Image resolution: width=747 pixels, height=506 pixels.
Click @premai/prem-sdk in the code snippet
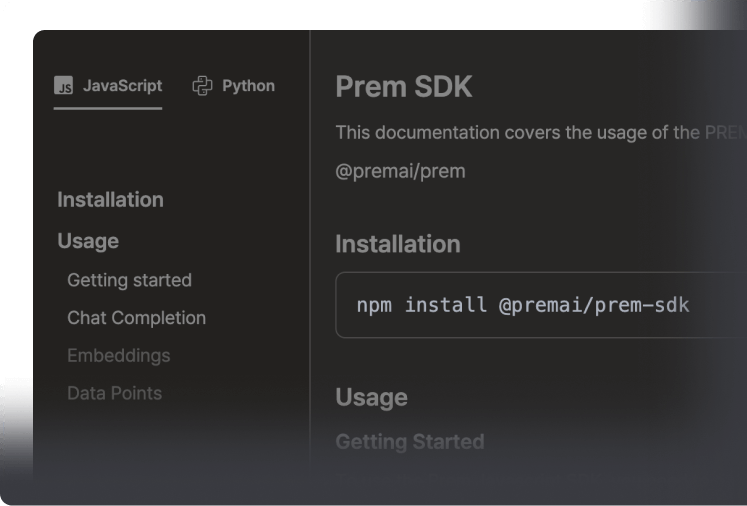click(x=594, y=305)
